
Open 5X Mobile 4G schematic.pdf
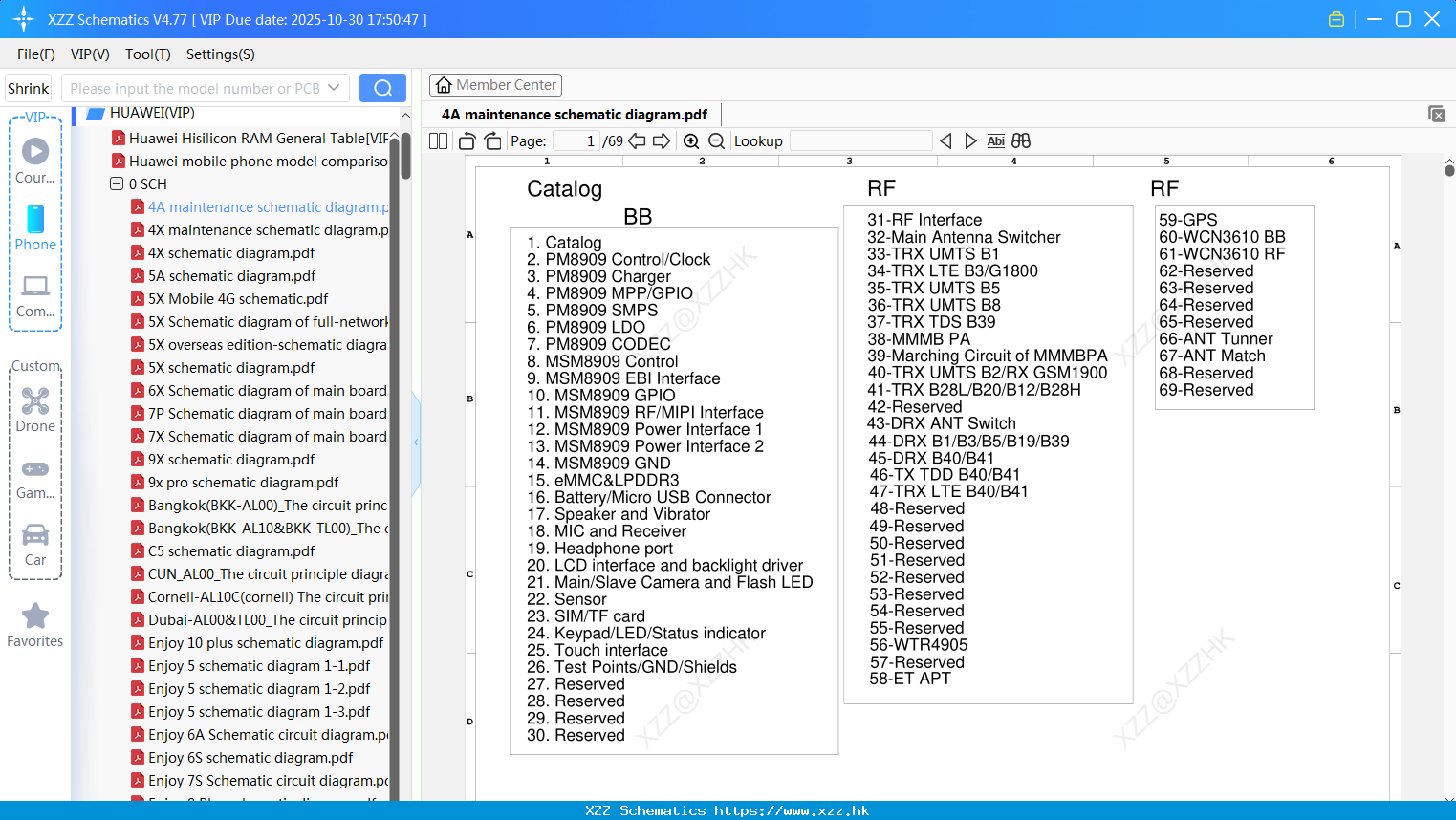coord(237,299)
